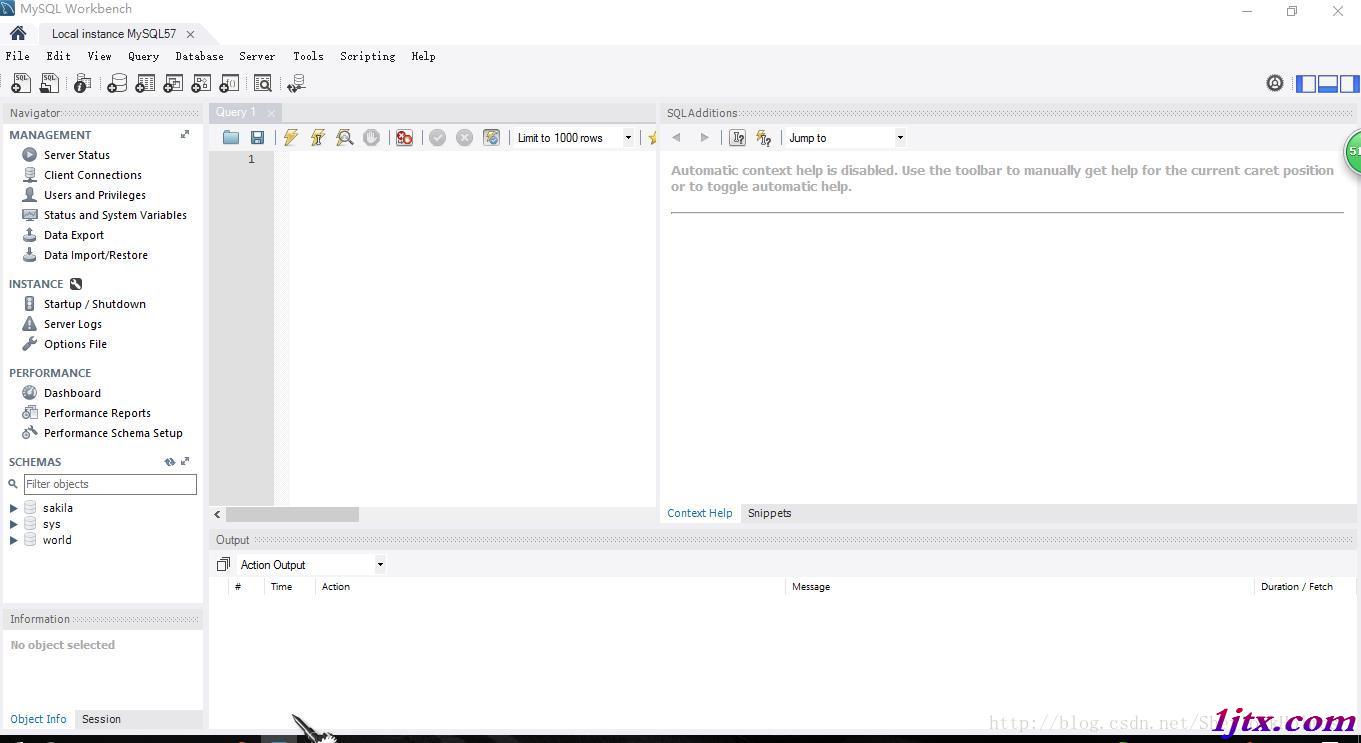The width and height of the screenshot is (1361, 743).
Task: Rollback transaction cross icon
Action: (464, 138)
